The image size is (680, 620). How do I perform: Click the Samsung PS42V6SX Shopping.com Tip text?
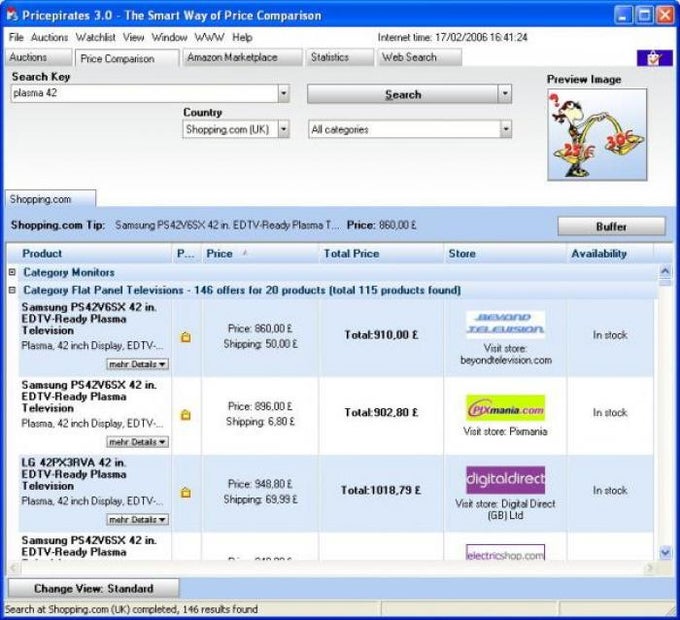(228, 225)
